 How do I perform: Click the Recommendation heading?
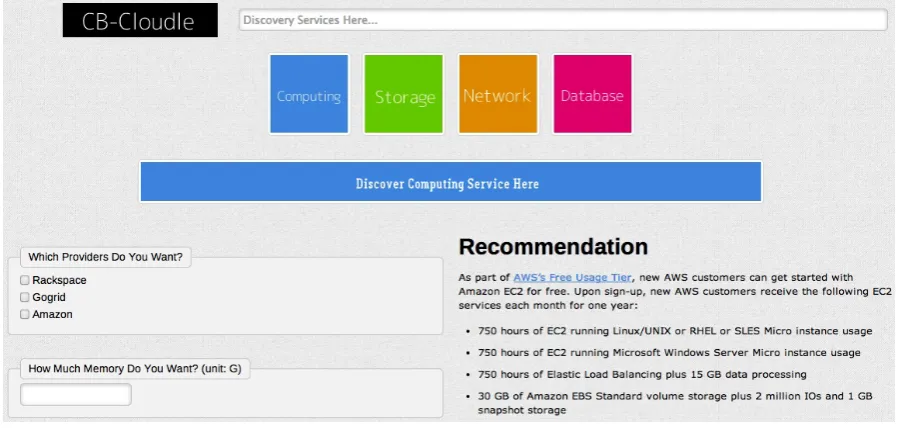click(553, 247)
